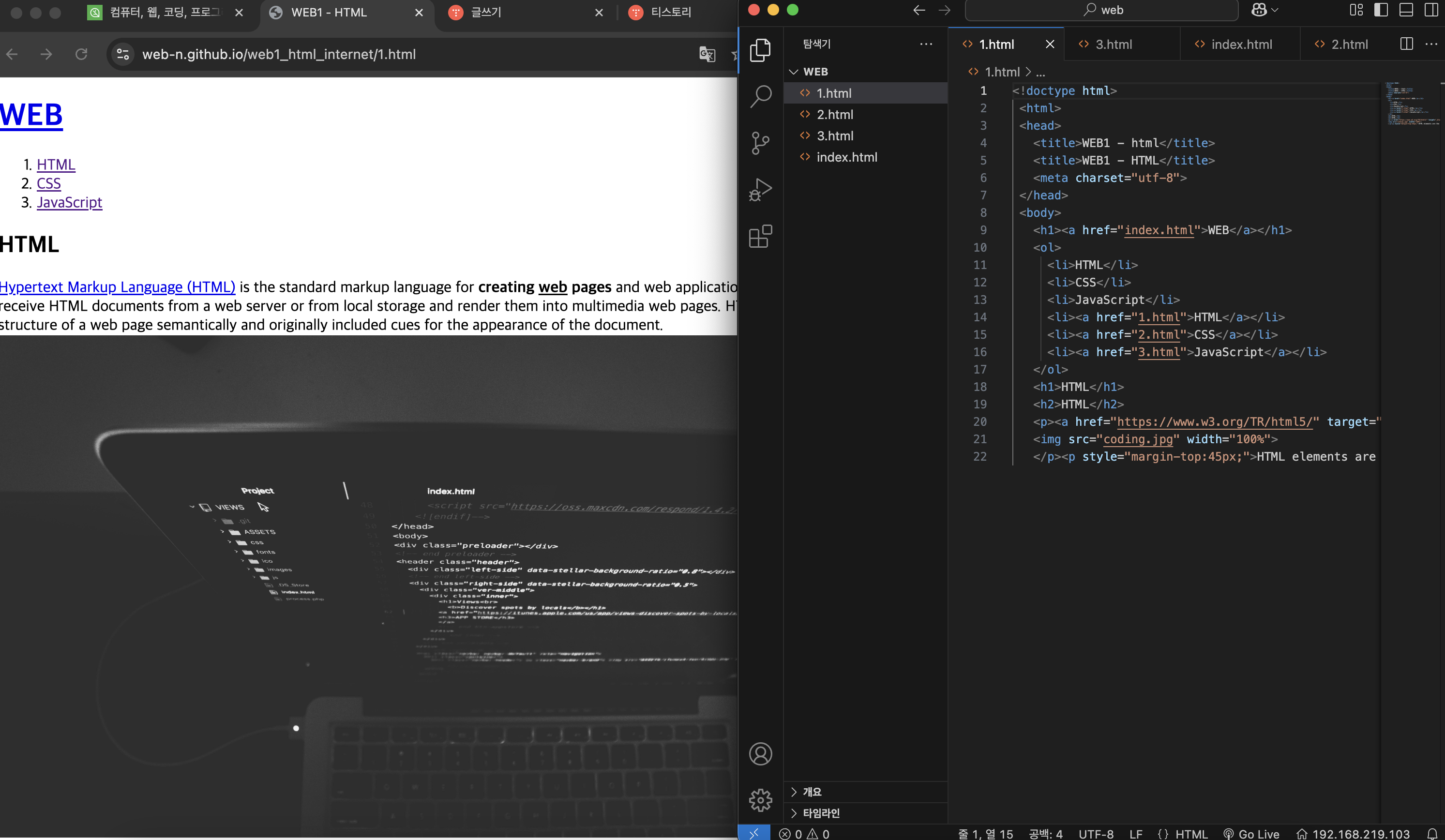Open the Search view in activity bar

pos(760,96)
